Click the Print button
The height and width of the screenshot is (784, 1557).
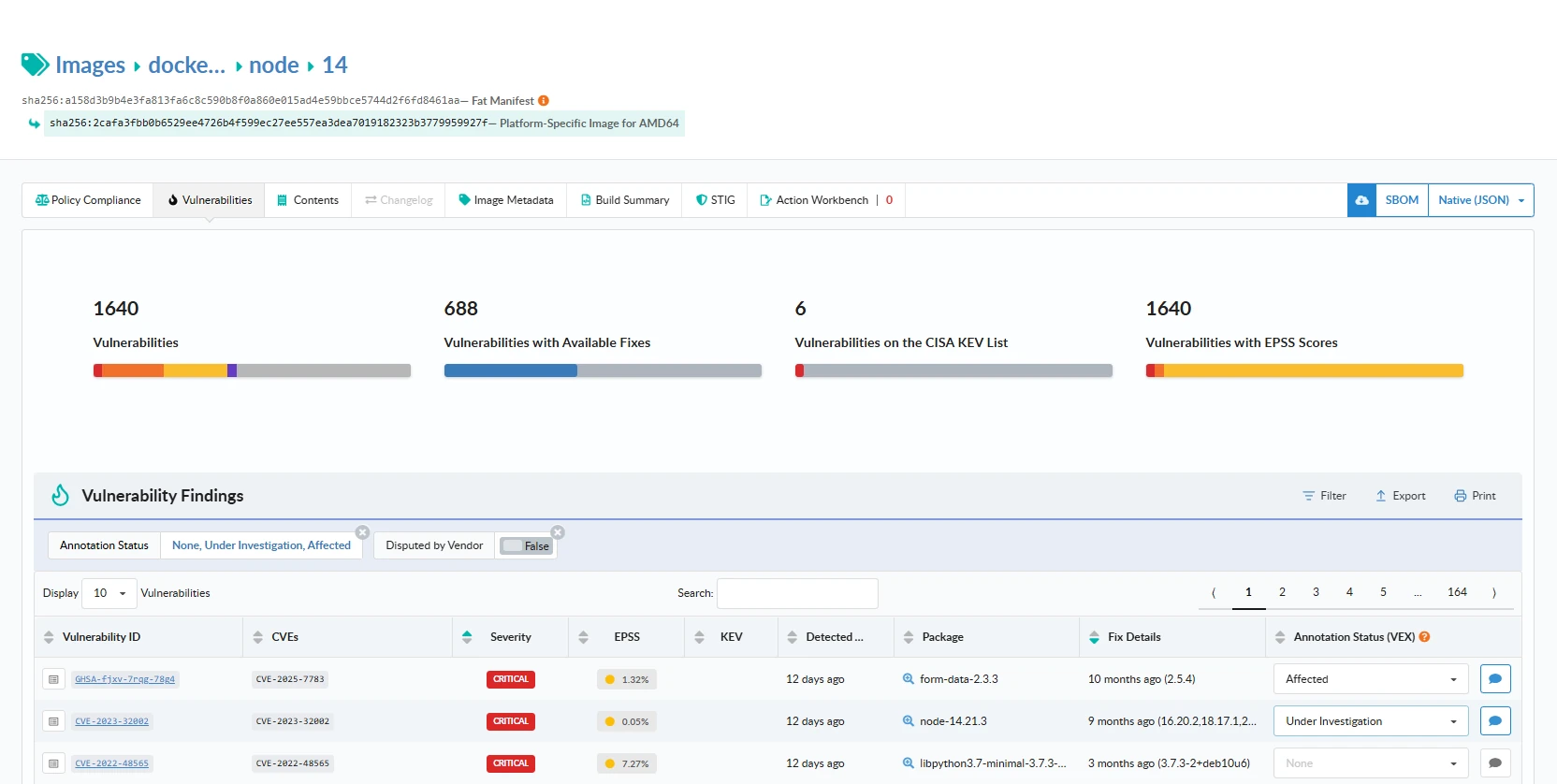pyautogui.click(x=1476, y=496)
